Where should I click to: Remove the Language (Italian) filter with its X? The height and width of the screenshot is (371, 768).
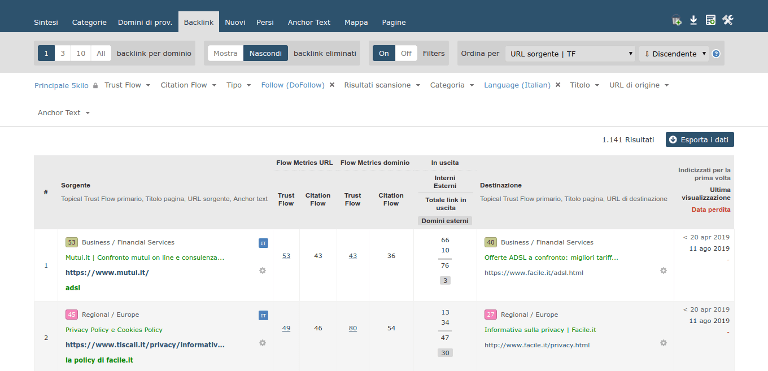pyautogui.click(x=557, y=85)
